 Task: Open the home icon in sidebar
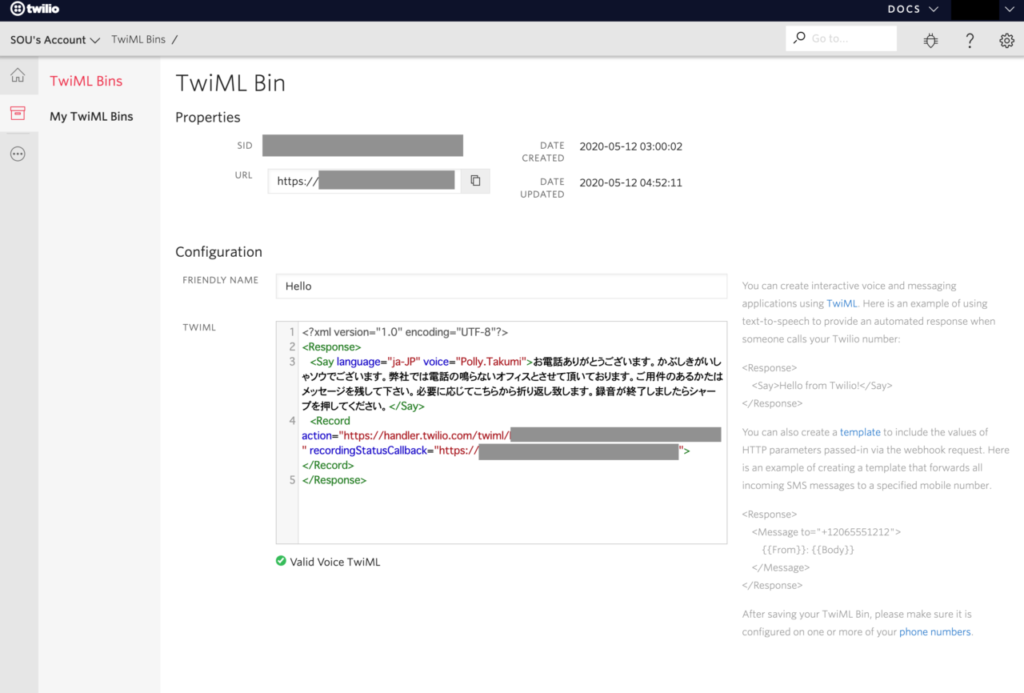[18, 75]
